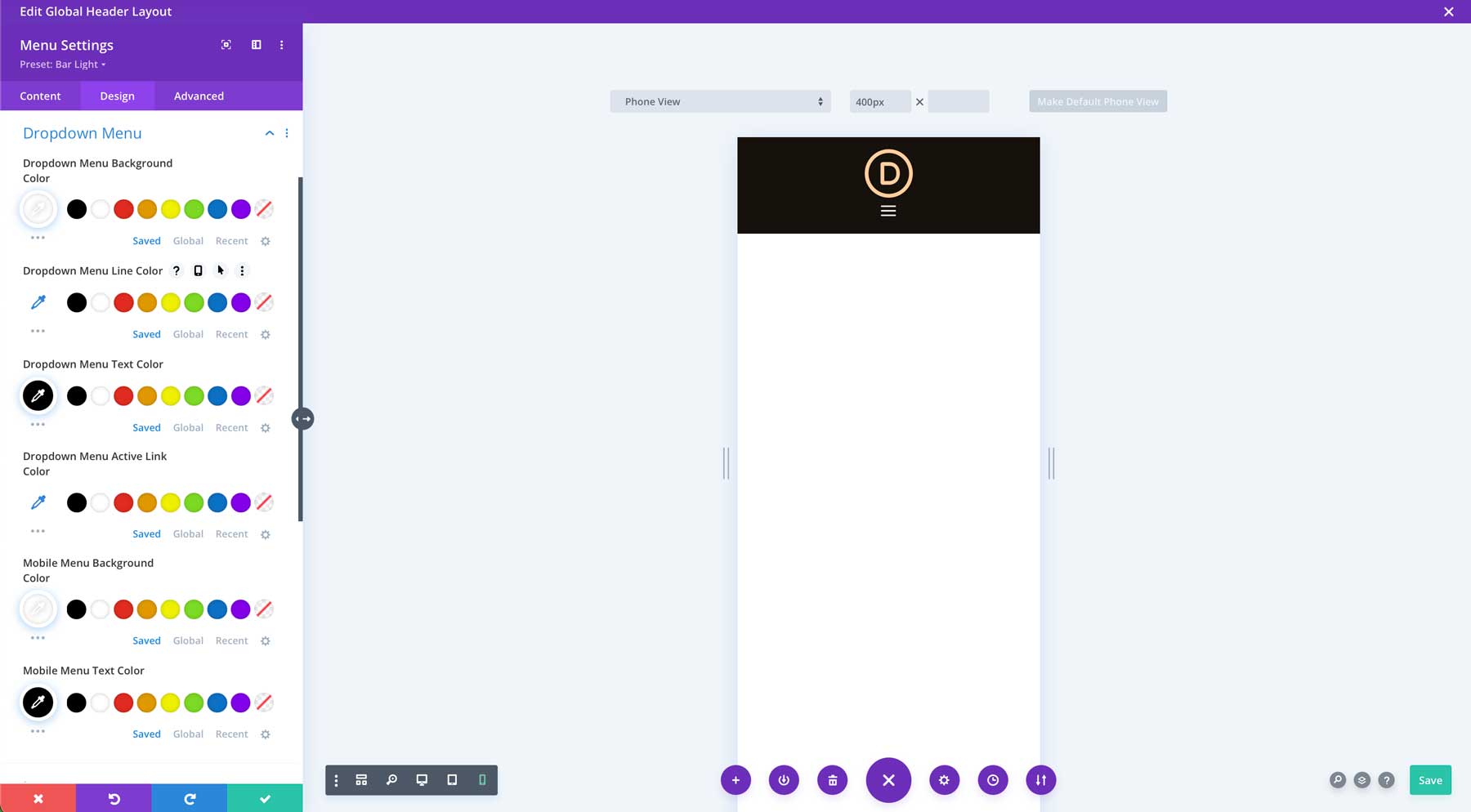Open builder settings gear in bottom bar
Screen dimensions: 1471x812
point(944,780)
